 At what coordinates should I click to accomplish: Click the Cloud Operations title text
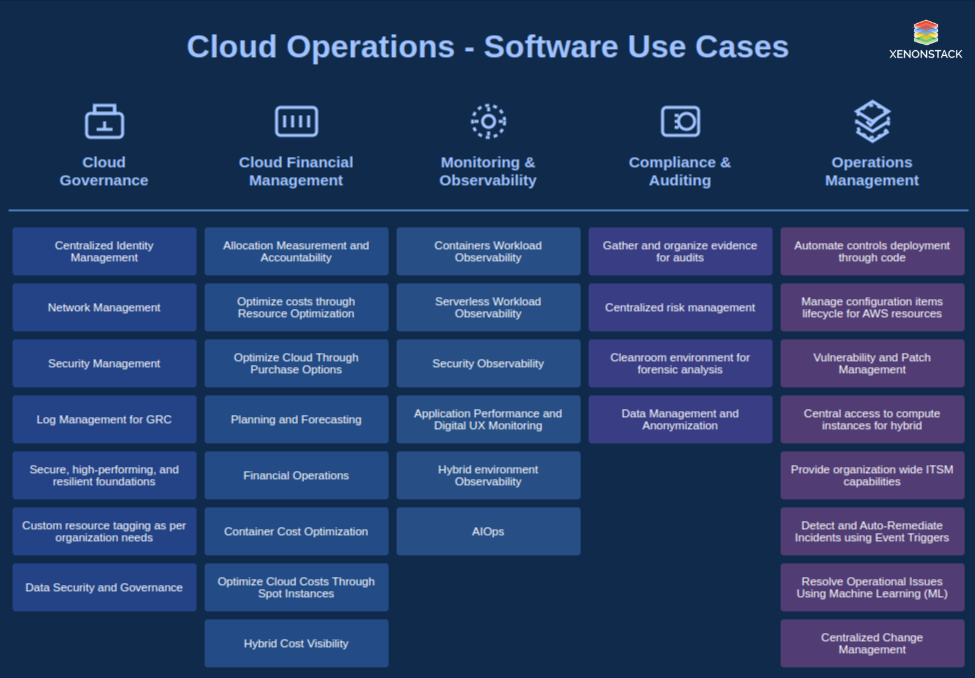[x=487, y=46]
